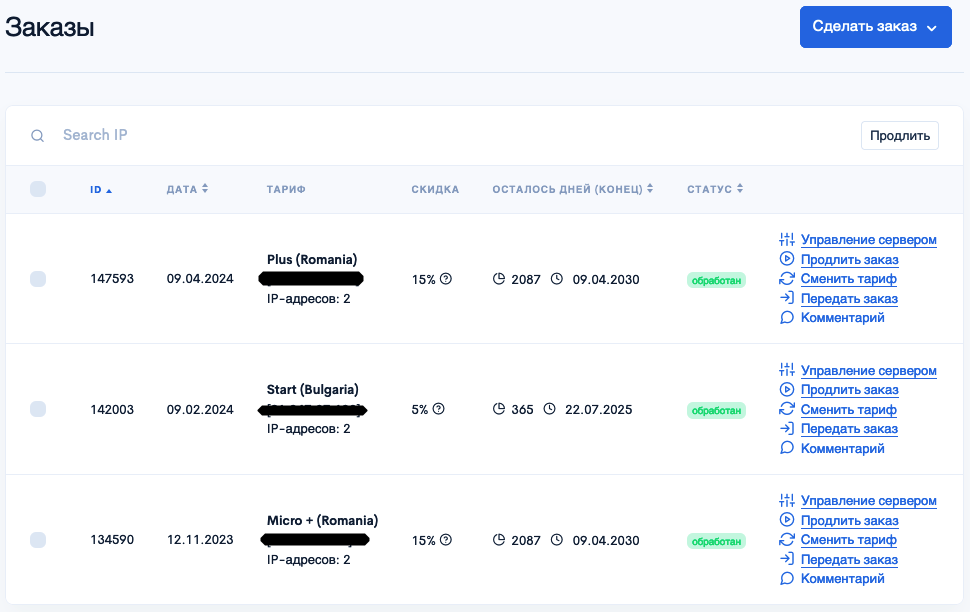Click change tariff refresh icon for order 134590

[786, 540]
